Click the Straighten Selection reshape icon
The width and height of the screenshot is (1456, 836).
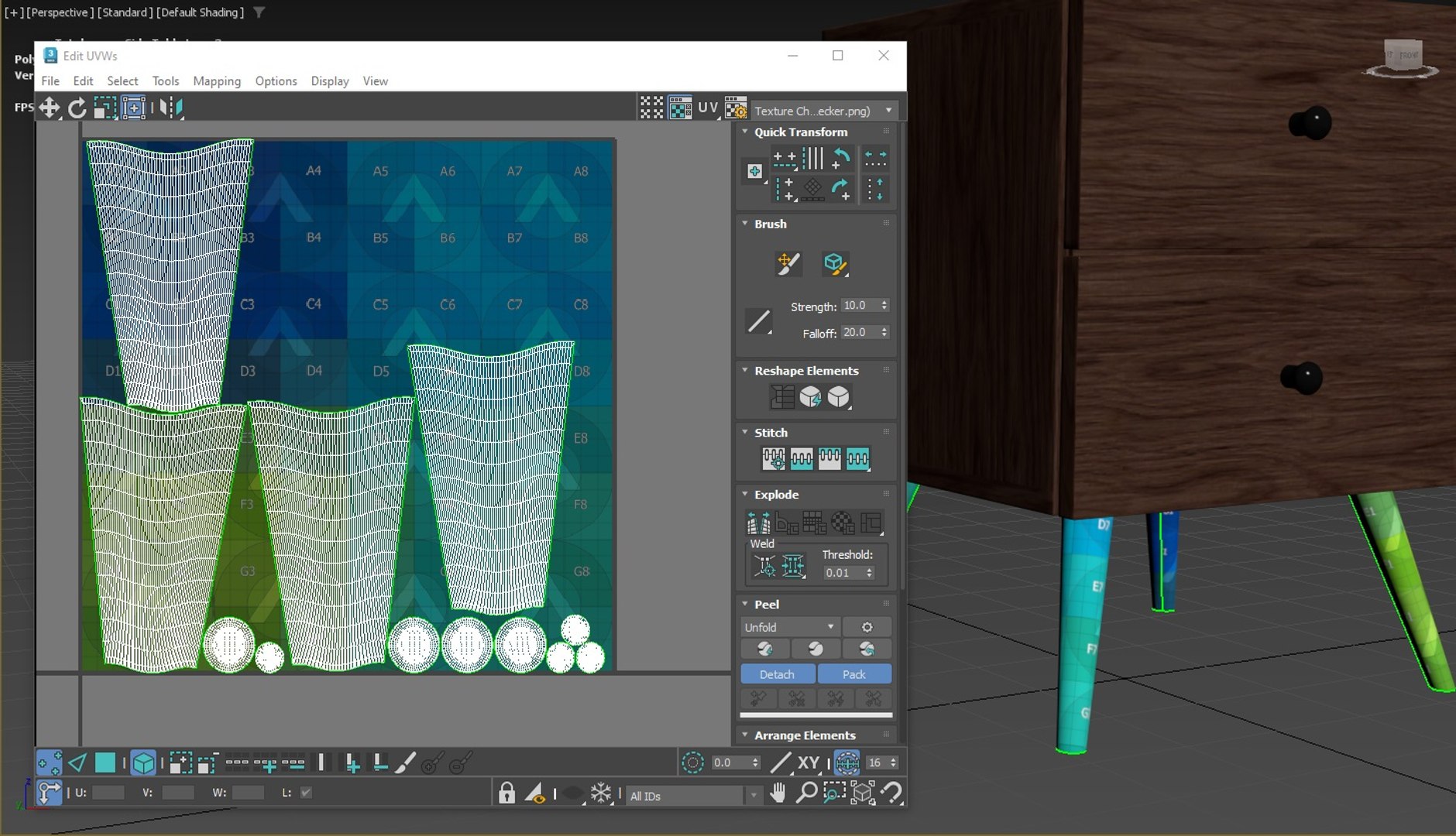click(x=782, y=397)
